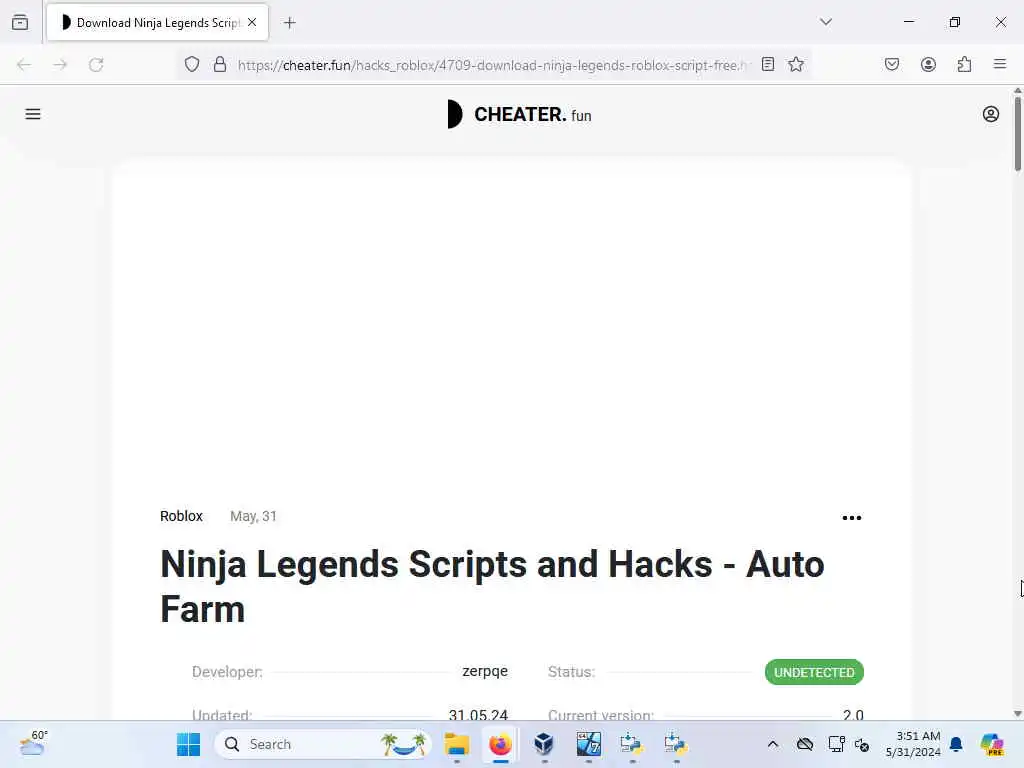Click the developer name zerpqe
Screen dimensions: 1024x768
pyautogui.click(x=485, y=671)
